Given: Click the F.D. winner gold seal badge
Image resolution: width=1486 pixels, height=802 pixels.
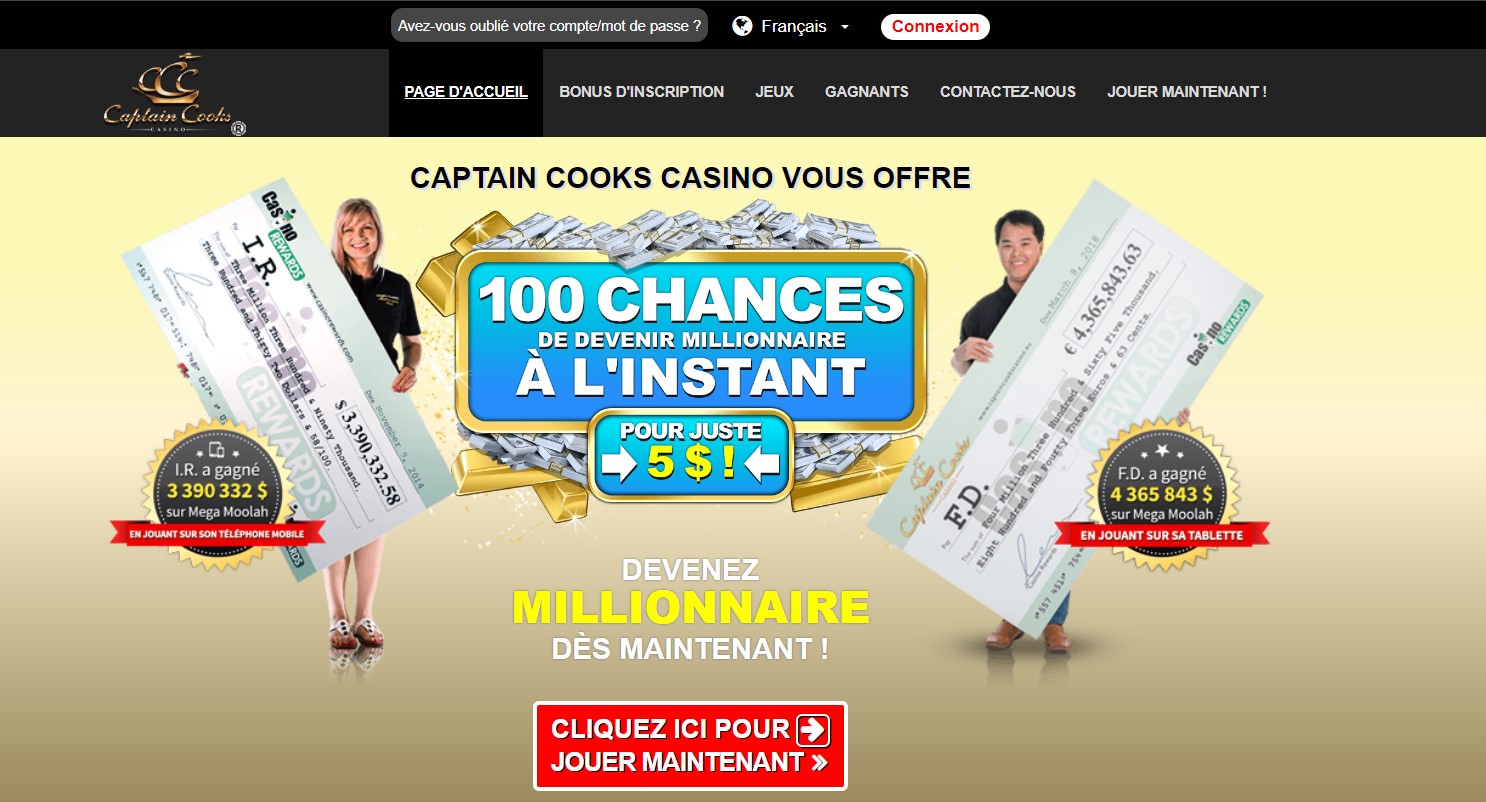Looking at the screenshot, I should coord(1161,492).
